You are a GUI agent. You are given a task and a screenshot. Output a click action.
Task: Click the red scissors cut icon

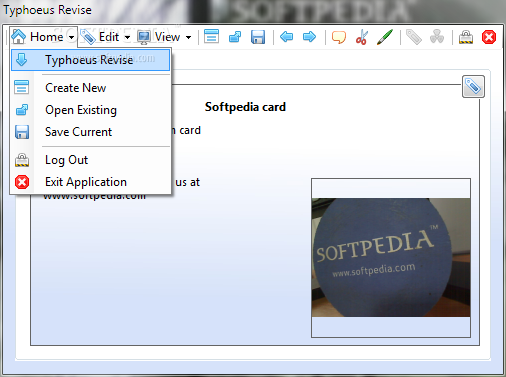point(362,37)
